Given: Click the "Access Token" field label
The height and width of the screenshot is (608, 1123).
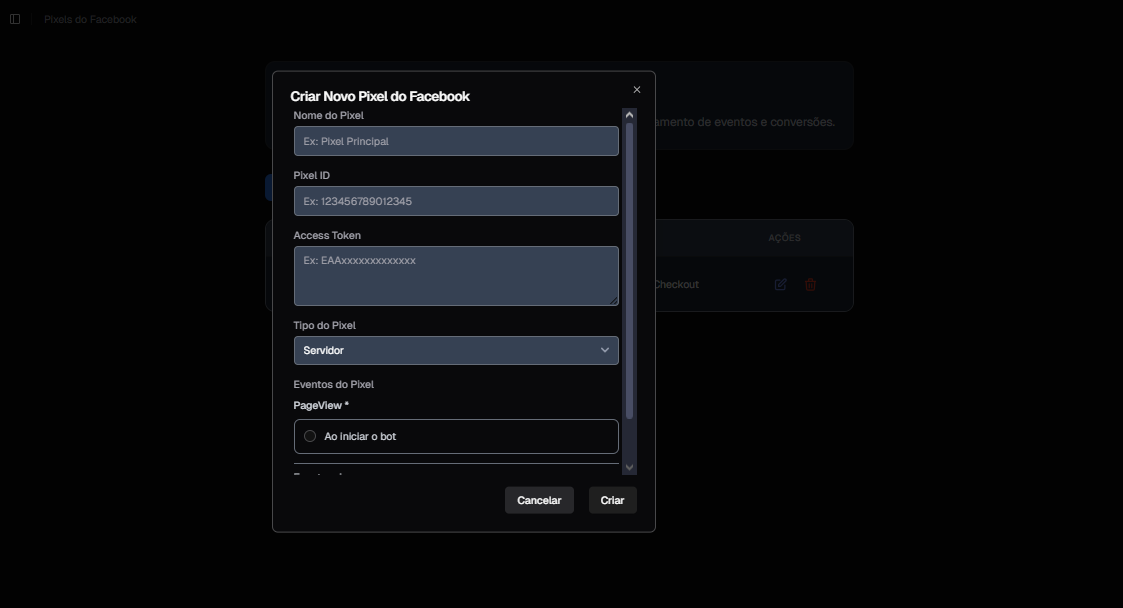Looking at the screenshot, I should (x=327, y=235).
